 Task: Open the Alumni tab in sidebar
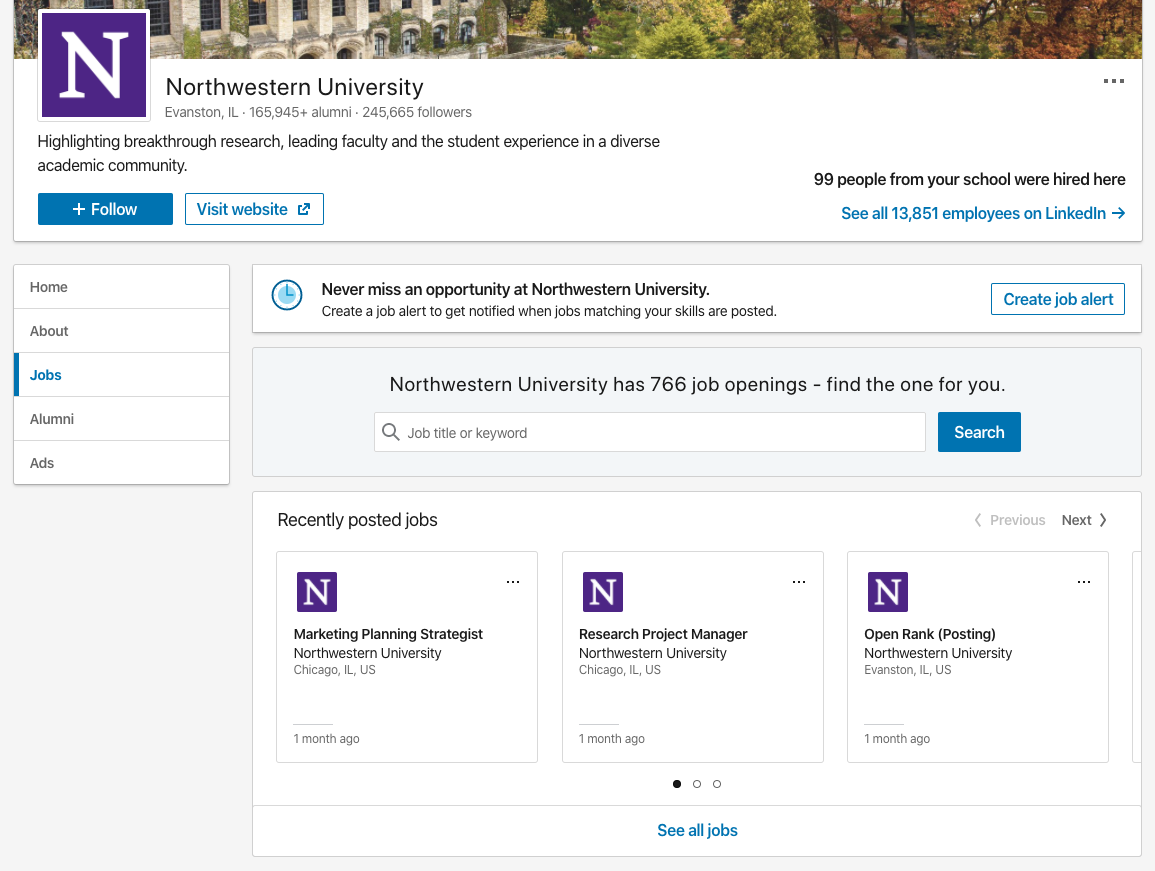tap(122, 419)
